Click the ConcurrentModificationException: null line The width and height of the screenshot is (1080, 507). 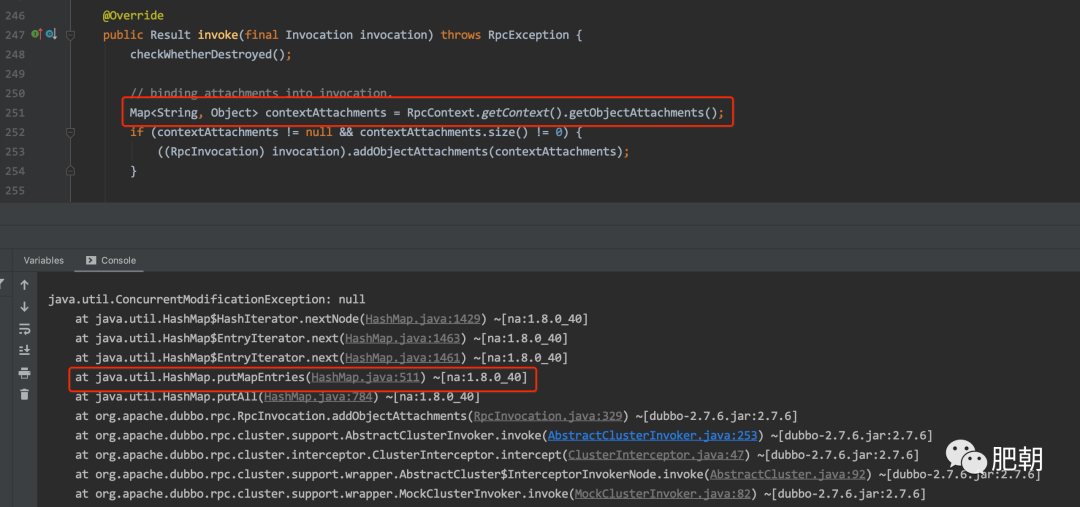tap(207, 300)
